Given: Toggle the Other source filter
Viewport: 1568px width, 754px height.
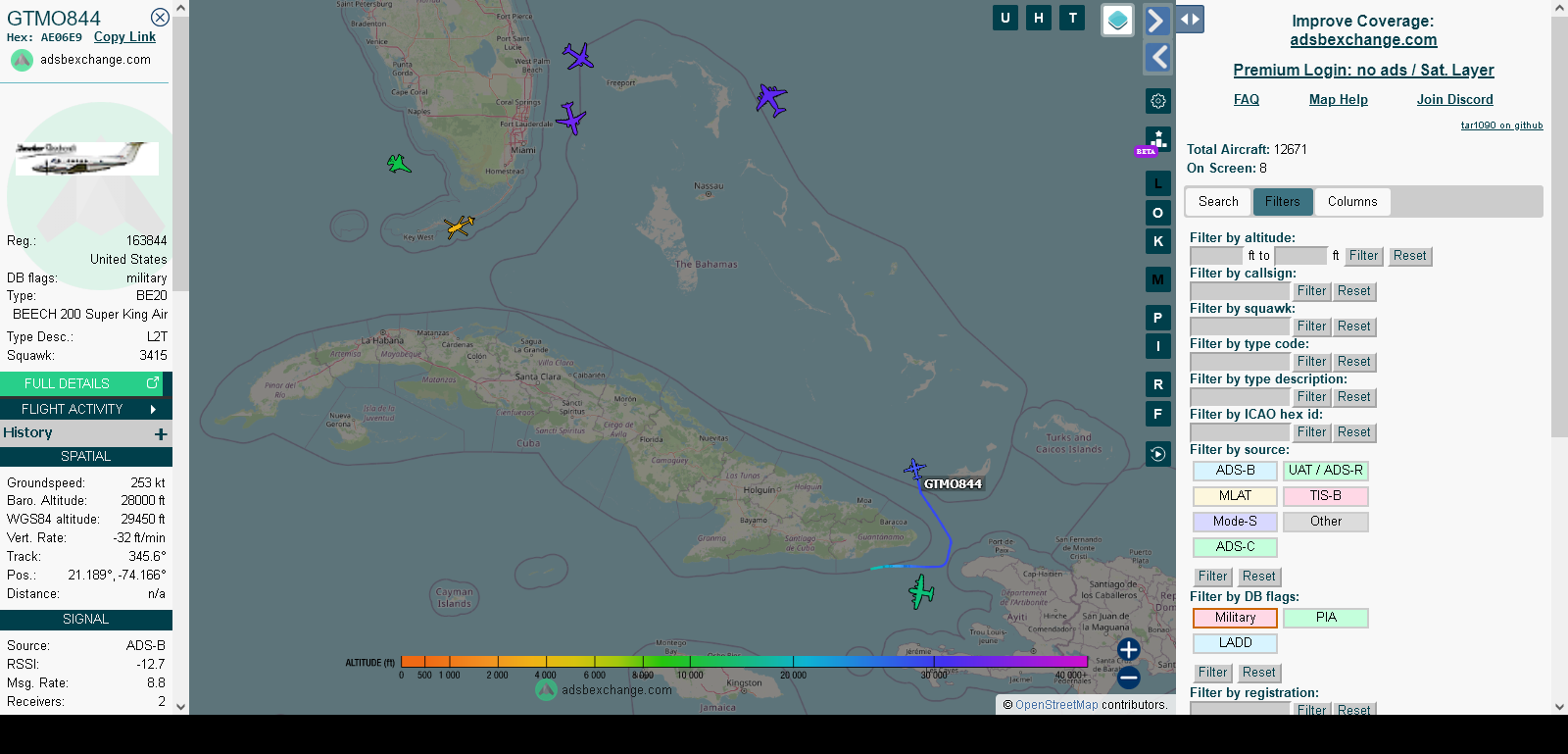Looking at the screenshot, I should [1326, 522].
